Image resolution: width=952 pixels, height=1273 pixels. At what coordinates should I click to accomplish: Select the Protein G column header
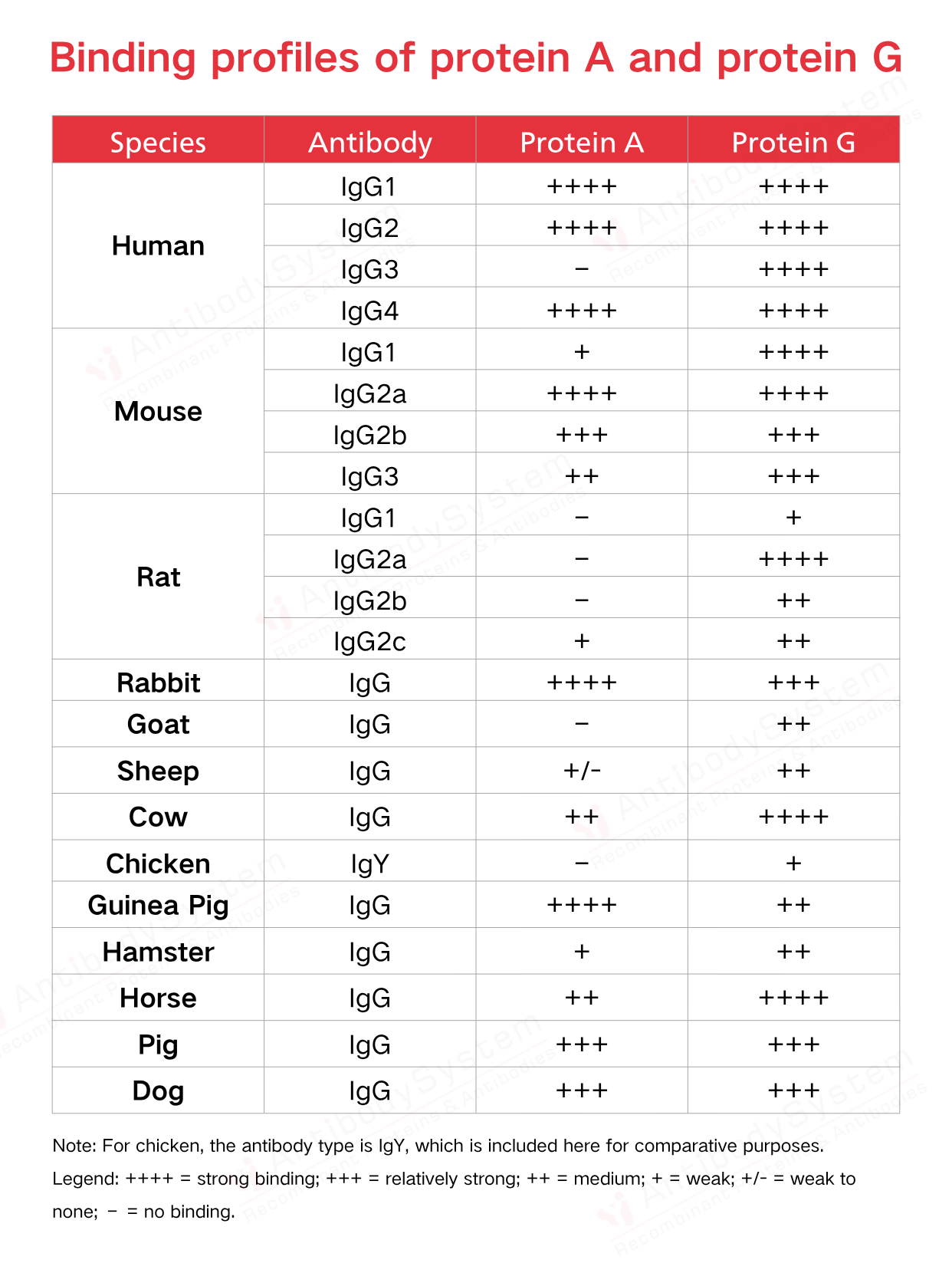793,143
